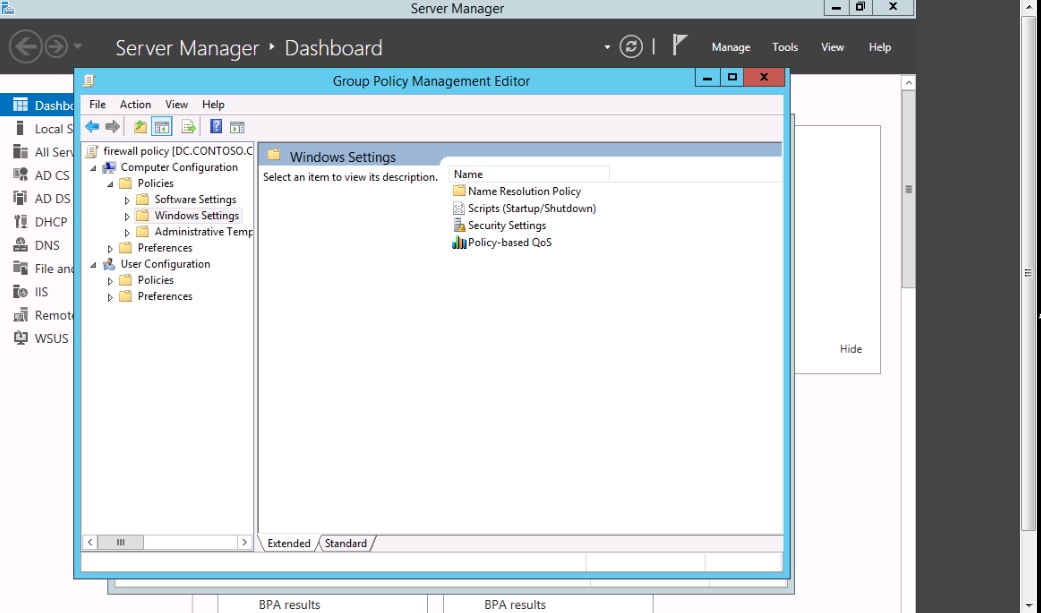Click the Hide link in Server Manager
Viewport: 1041px width, 613px height.
pyautogui.click(x=850, y=349)
